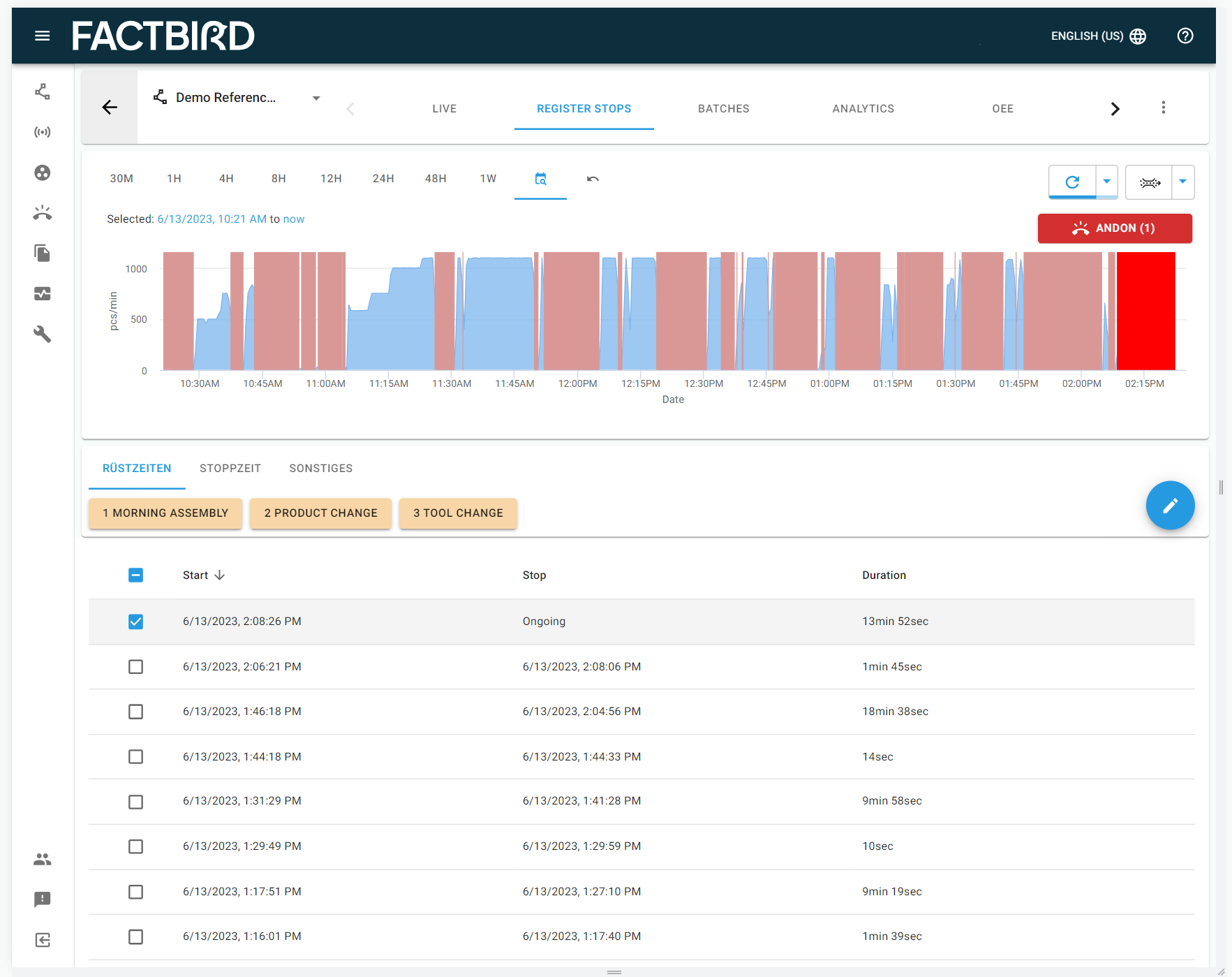Click the select-all checkbox in the table header
Image resolution: width=1232 pixels, height=977 pixels.
click(x=135, y=575)
